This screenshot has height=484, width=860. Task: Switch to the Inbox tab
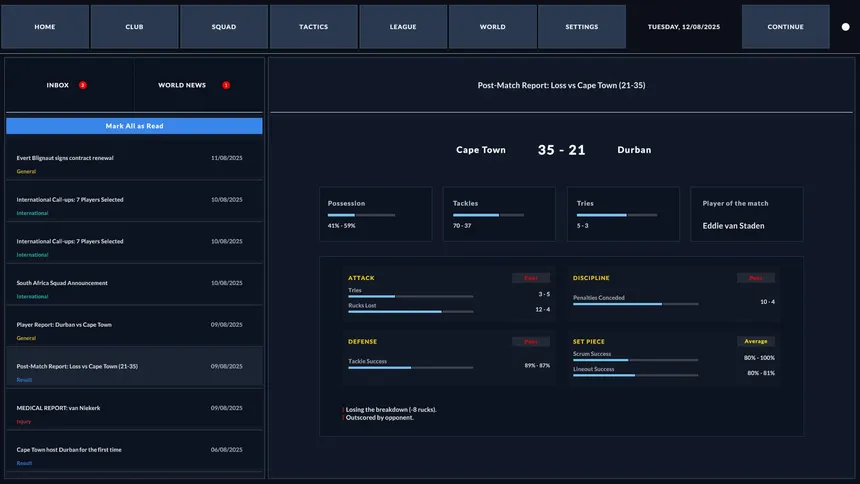[x=70, y=85]
